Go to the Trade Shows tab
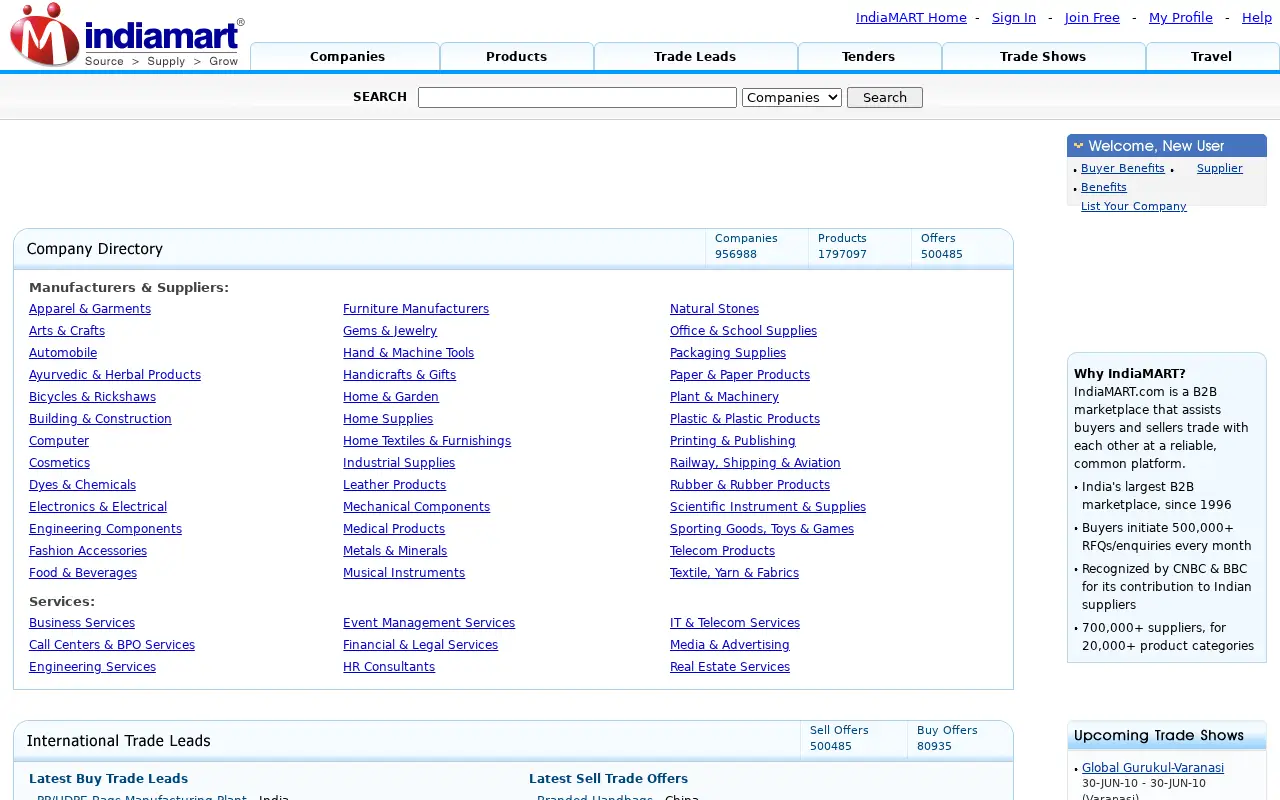 coord(1043,56)
